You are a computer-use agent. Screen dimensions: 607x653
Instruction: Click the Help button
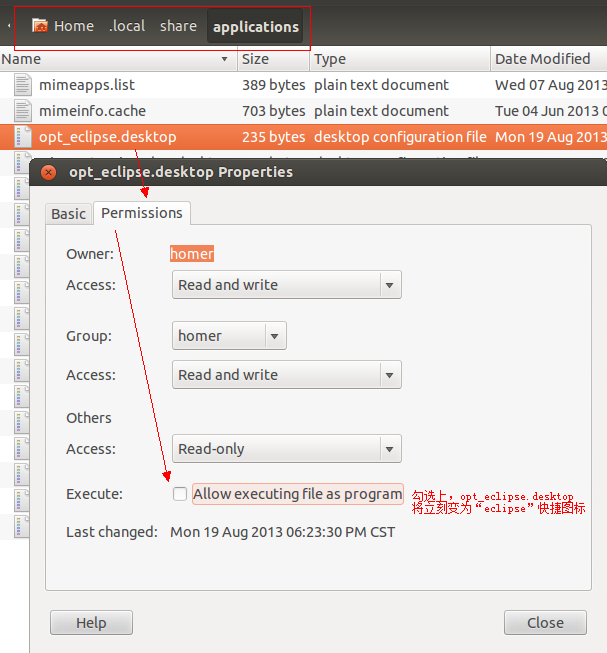[x=92, y=623]
